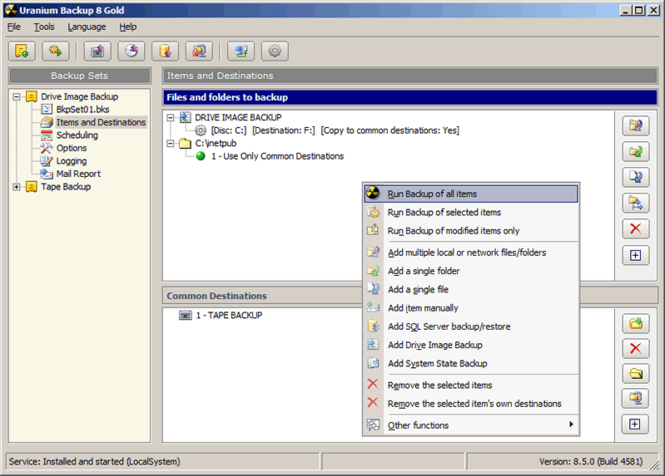This screenshot has height=476, width=665.
Task: Select the [Disc: C:] destination entry
Action: click(335, 130)
